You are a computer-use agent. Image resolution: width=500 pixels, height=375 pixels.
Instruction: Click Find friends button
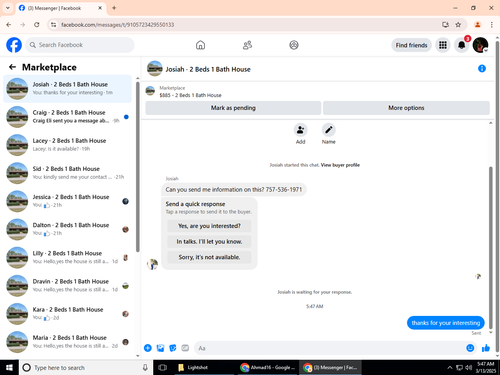click(x=411, y=45)
